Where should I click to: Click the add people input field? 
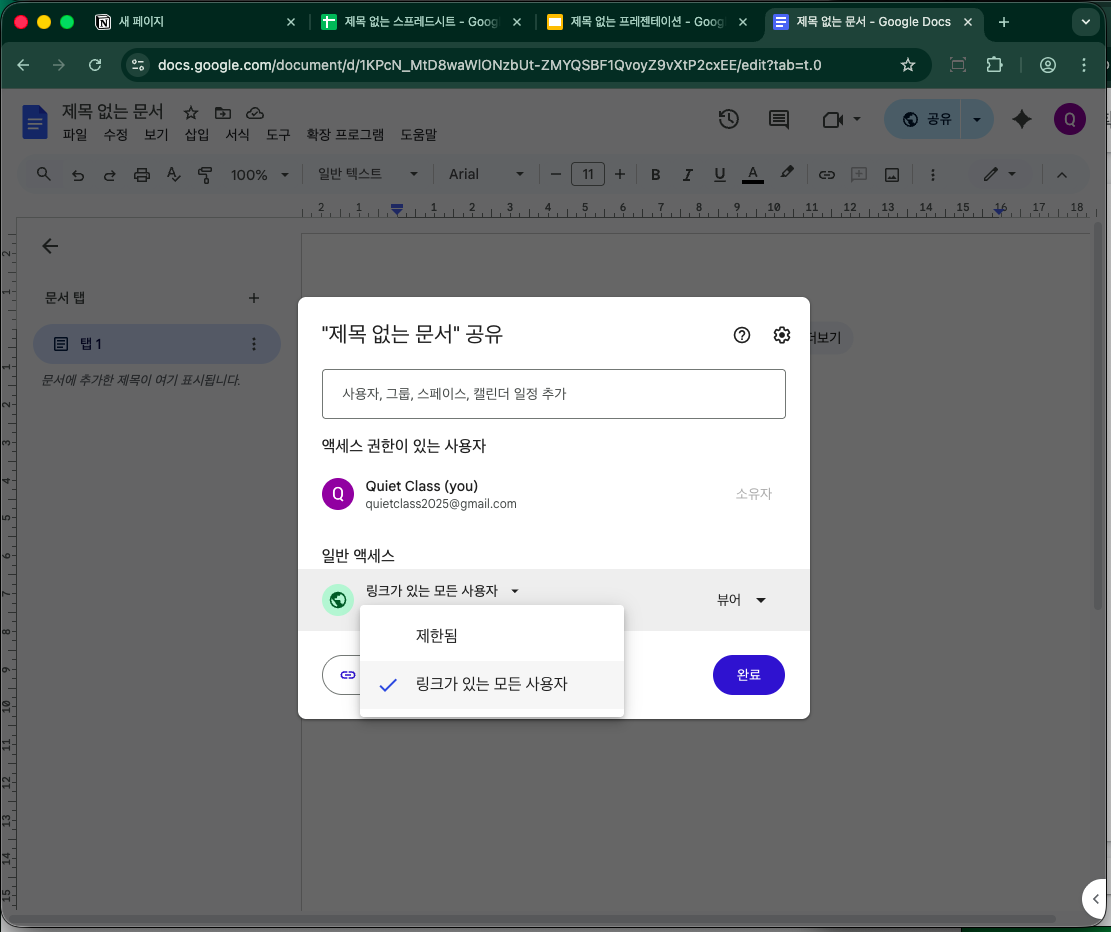pyautogui.click(x=553, y=394)
